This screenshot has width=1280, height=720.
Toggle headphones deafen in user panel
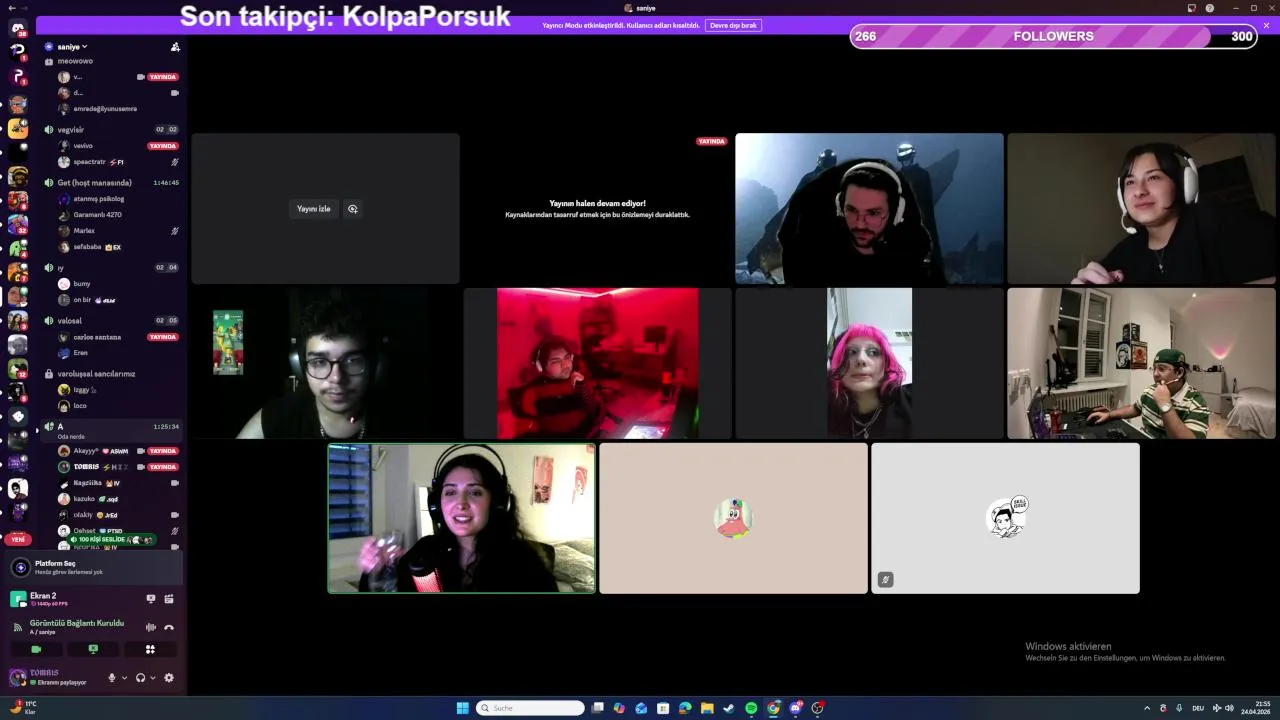pyautogui.click(x=140, y=678)
